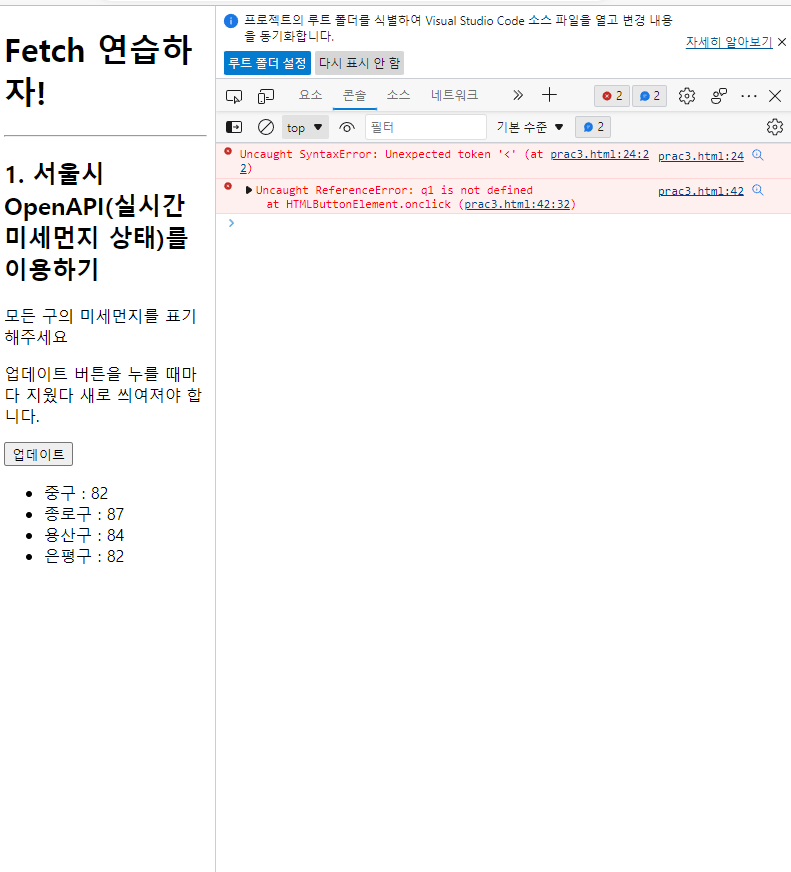Click the Fetch 연습하자! heading
This screenshot has height=872, width=791.
pyautogui.click(x=98, y=71)
